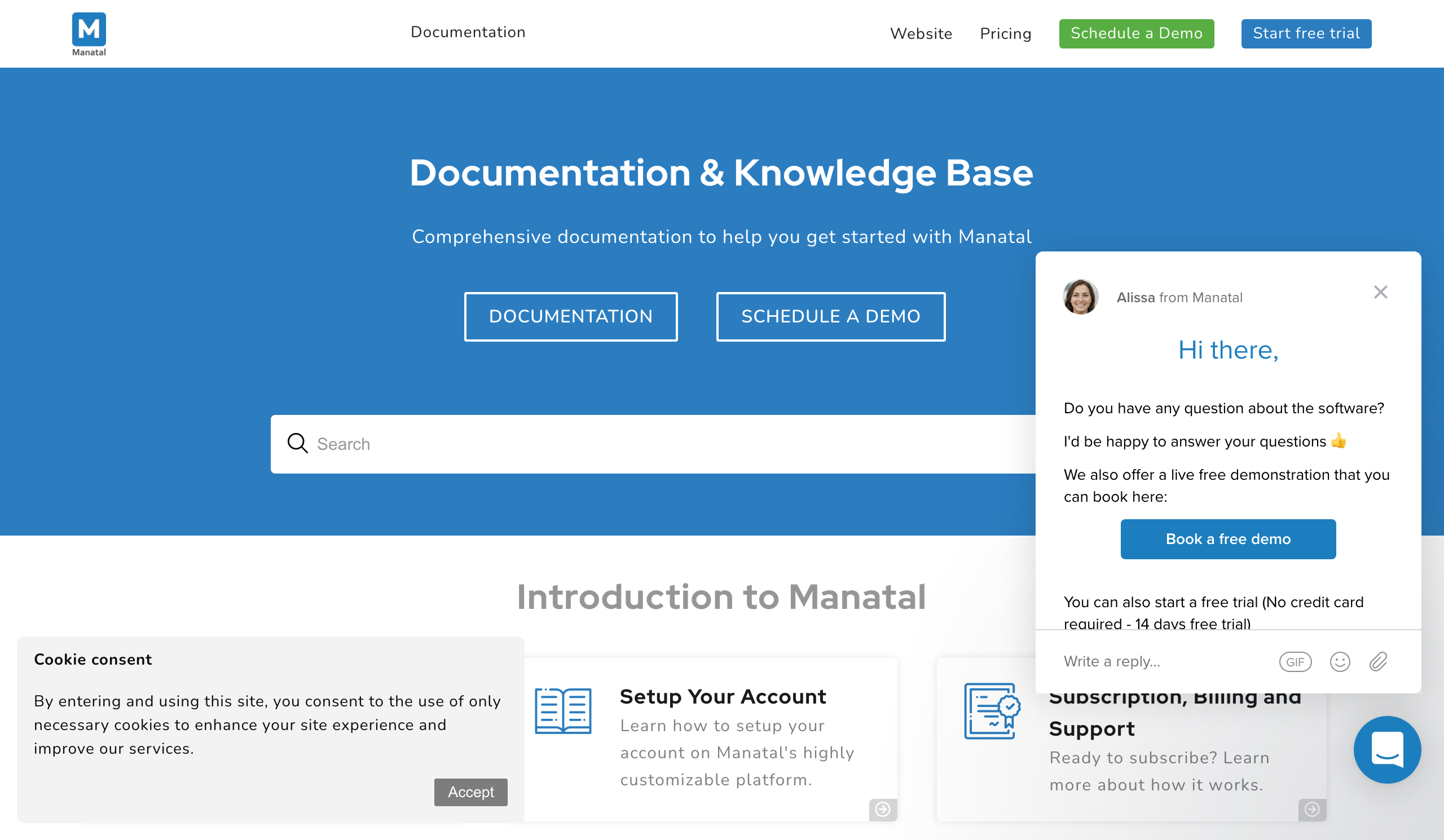This screenshot has width=1444, height=840.
Task: Open the emoji picker in chat
Action: pos(1340,661)
